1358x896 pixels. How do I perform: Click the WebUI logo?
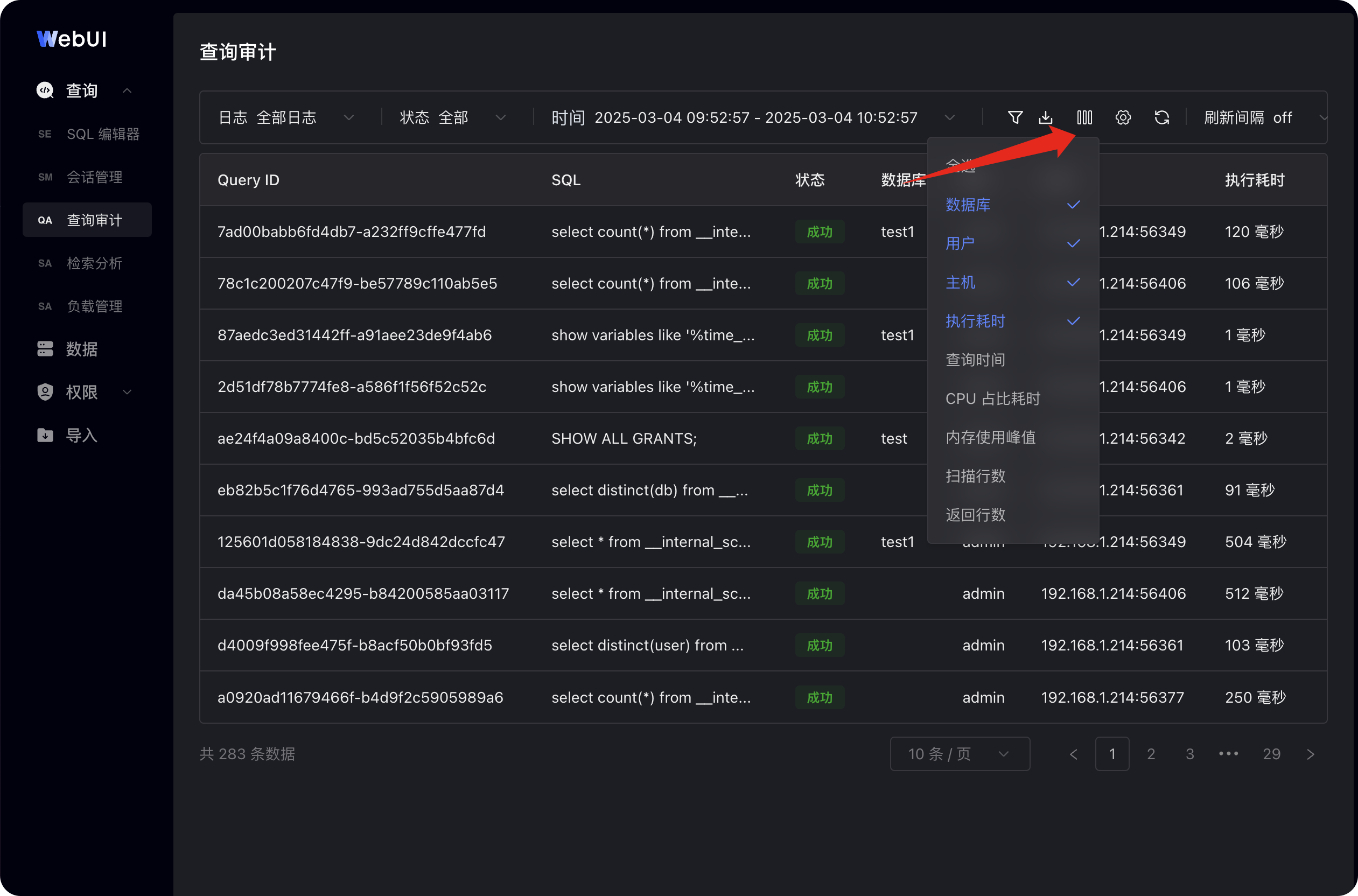72,38
